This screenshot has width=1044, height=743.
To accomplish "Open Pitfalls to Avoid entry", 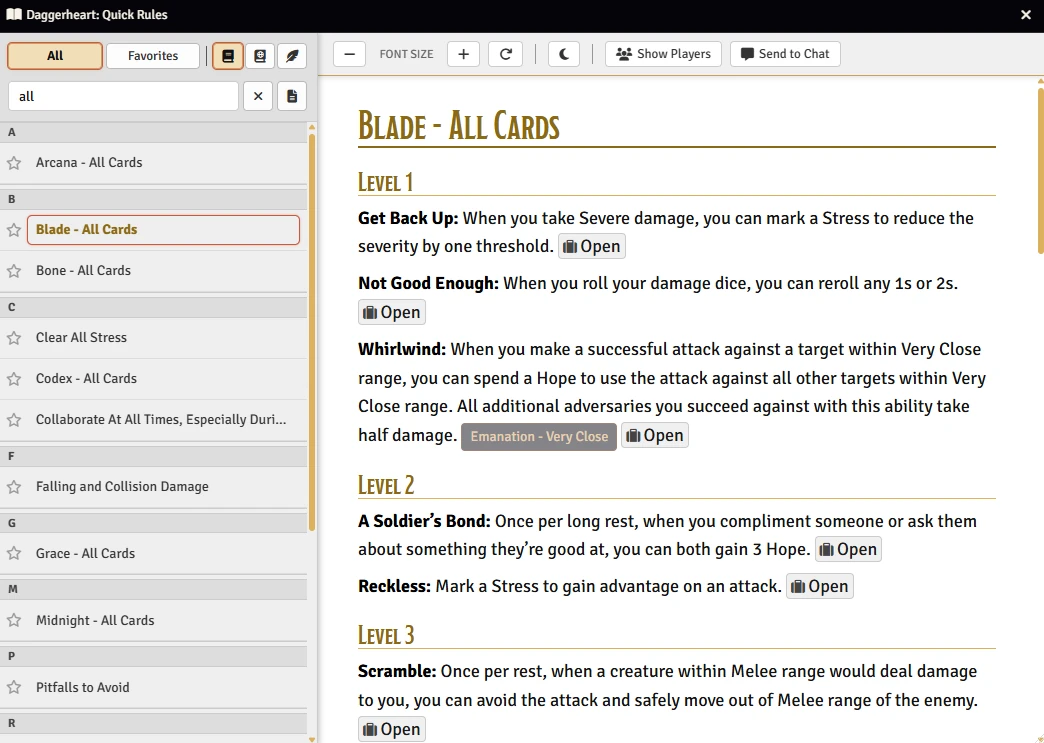I will [163, 687].
